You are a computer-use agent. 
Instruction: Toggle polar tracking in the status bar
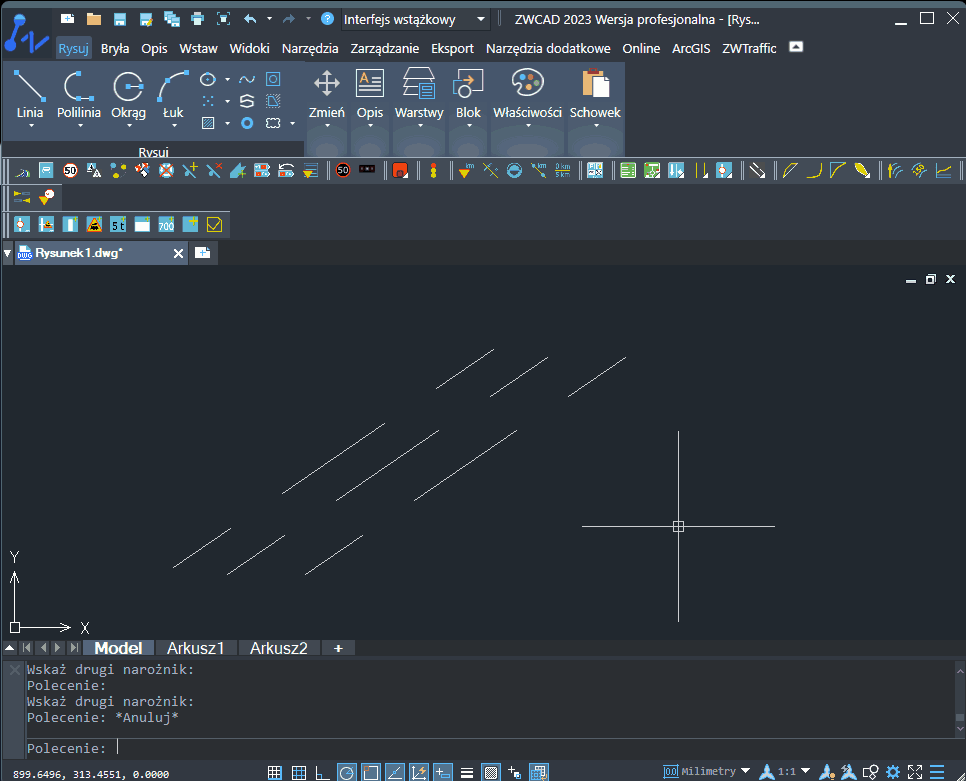(x=346, y=771)
